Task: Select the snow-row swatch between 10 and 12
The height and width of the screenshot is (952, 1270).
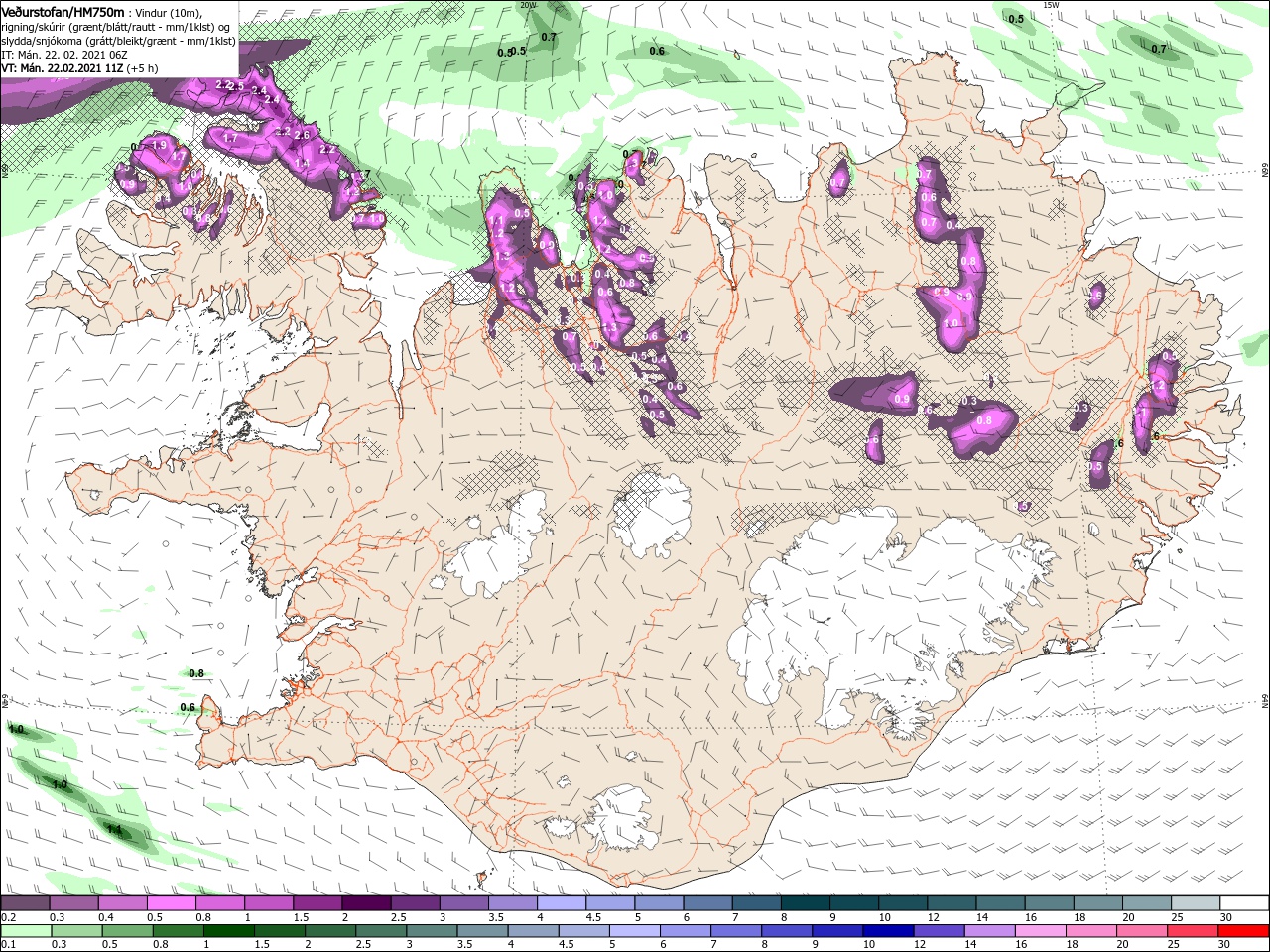Action: [904, 903]
